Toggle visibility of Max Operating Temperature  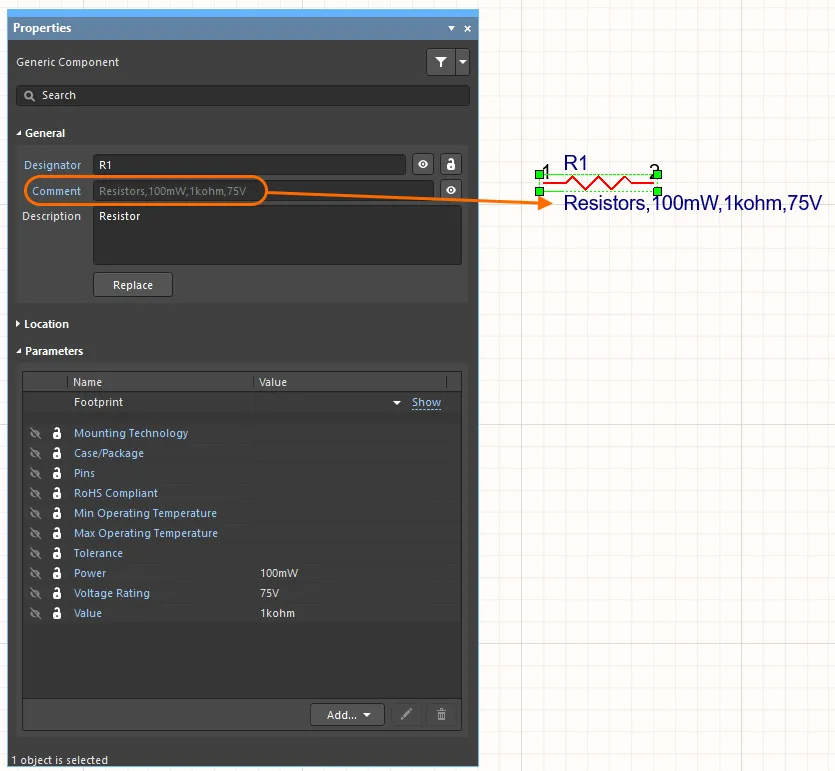pyautogui.click(x=35, y=534)
